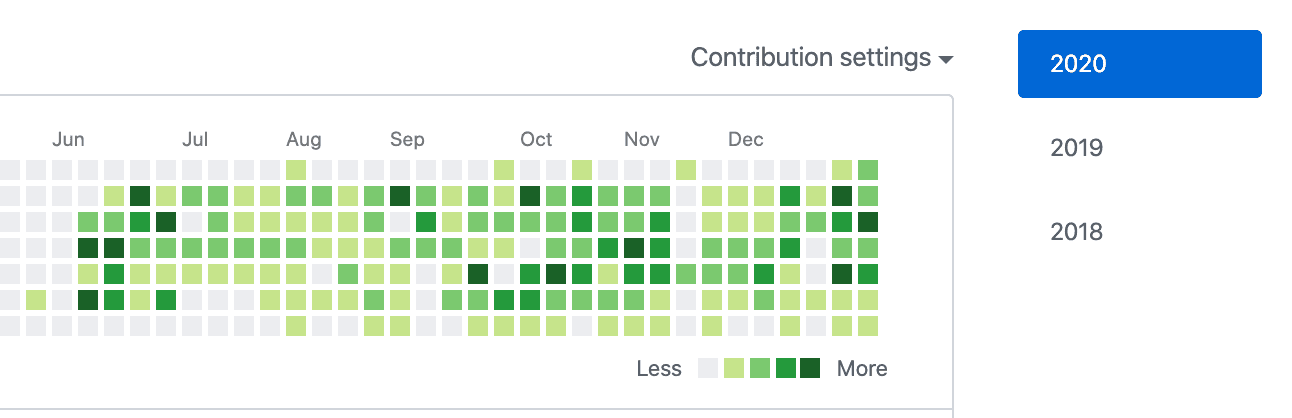Select the highlighted 2020 year button
Screen dimensions: 1292x418
point(1139,64)
